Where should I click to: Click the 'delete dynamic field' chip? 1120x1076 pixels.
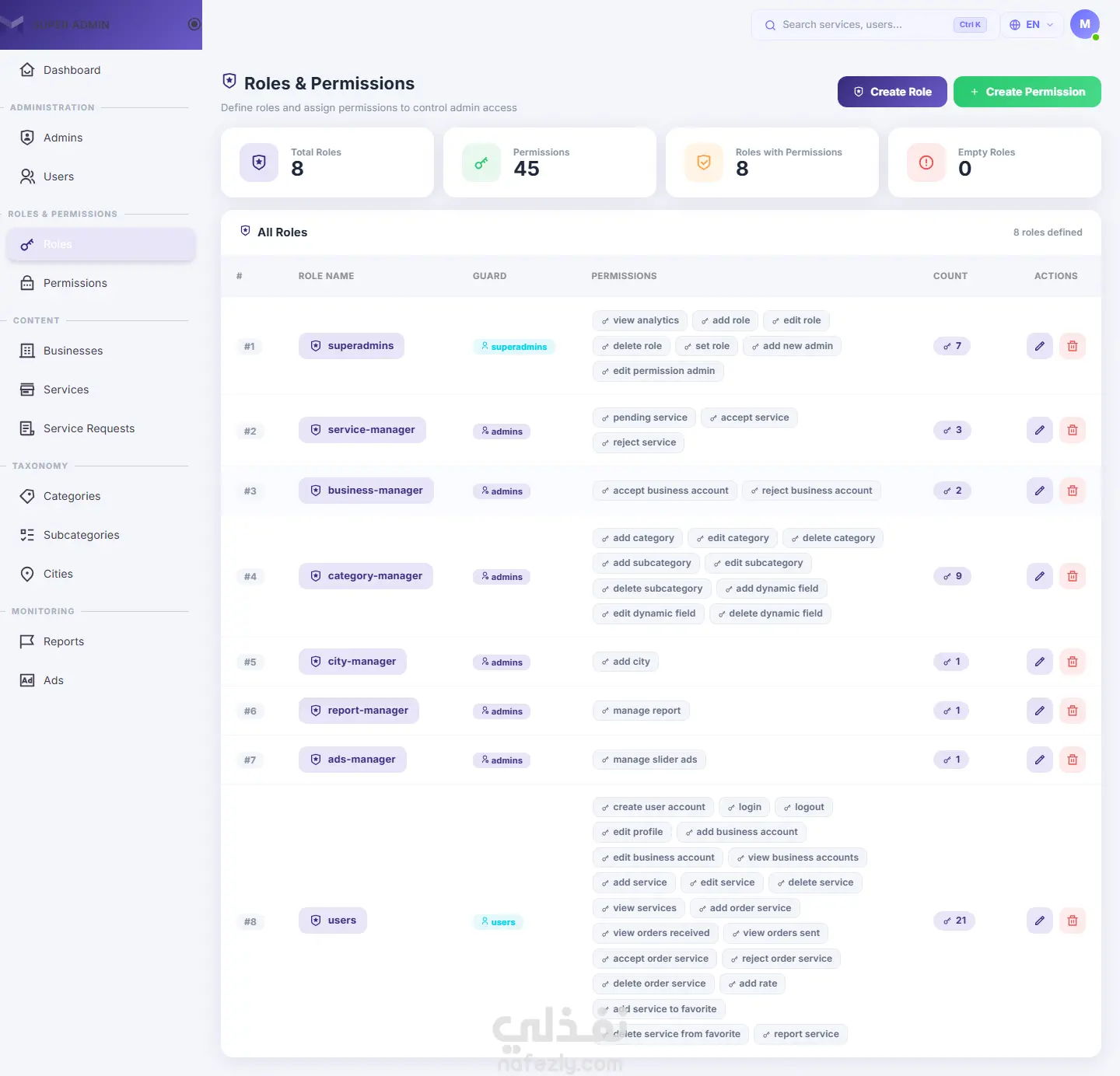tap(770, 613)
